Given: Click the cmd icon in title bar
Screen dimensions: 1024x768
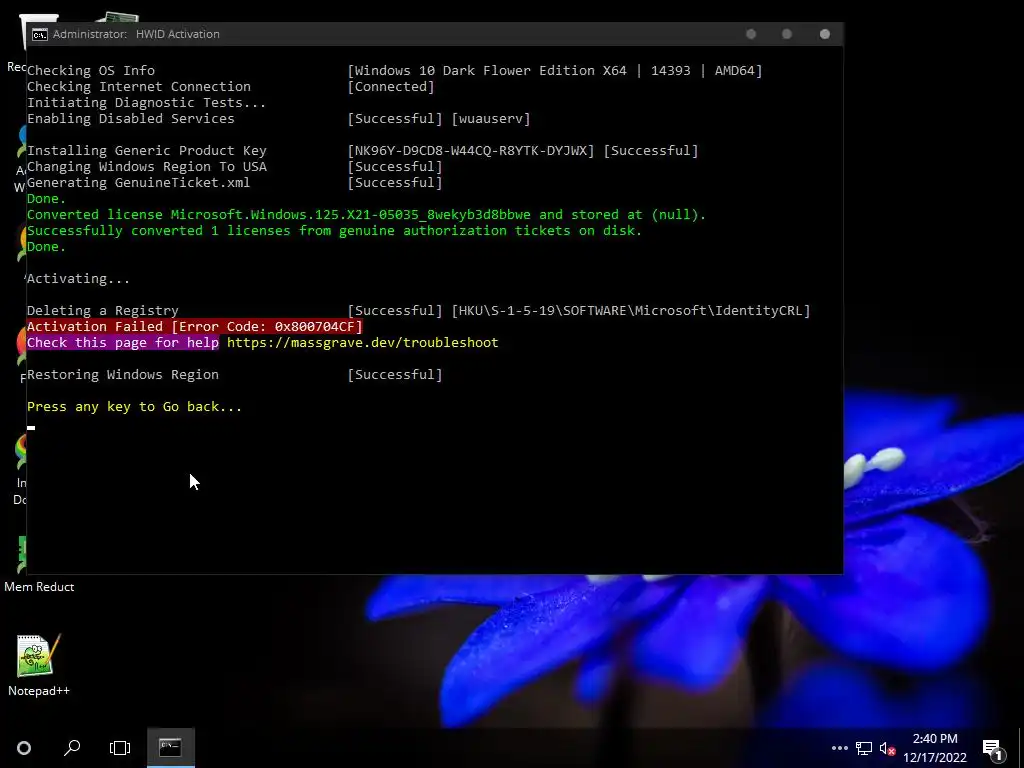Looking at the screenshot, I should click(40, 35).
